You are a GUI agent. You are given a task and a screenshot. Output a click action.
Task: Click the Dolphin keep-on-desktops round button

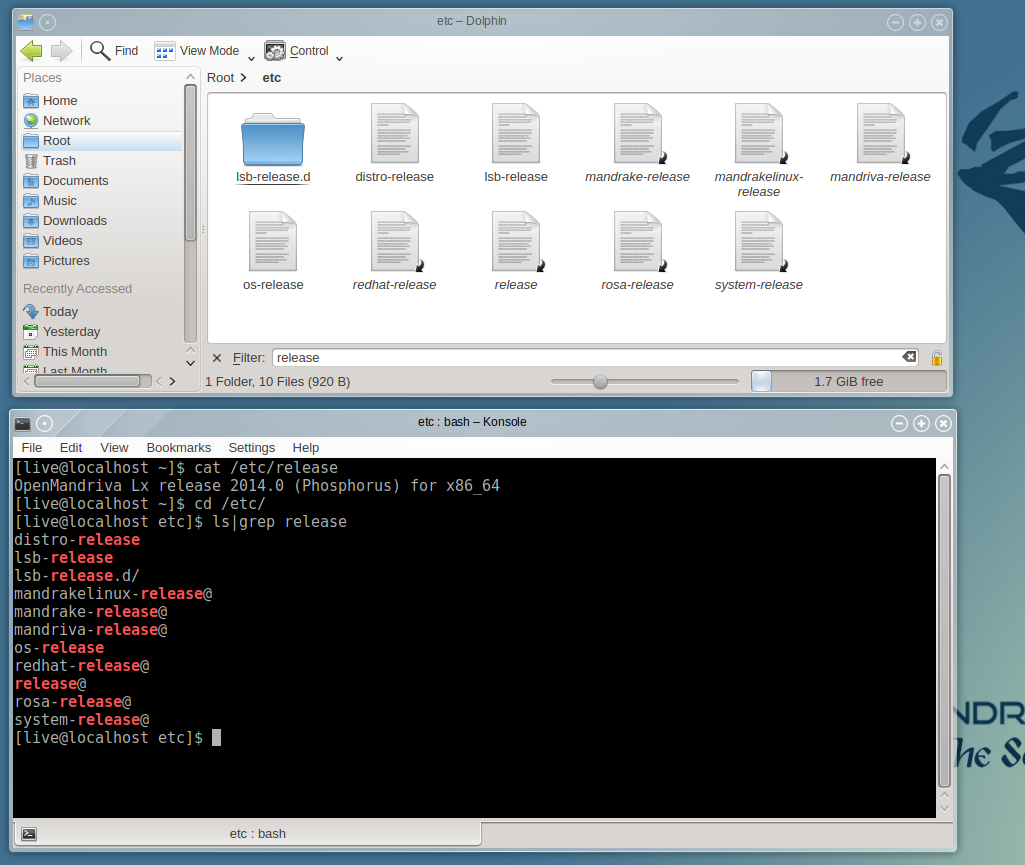[48, 22]
